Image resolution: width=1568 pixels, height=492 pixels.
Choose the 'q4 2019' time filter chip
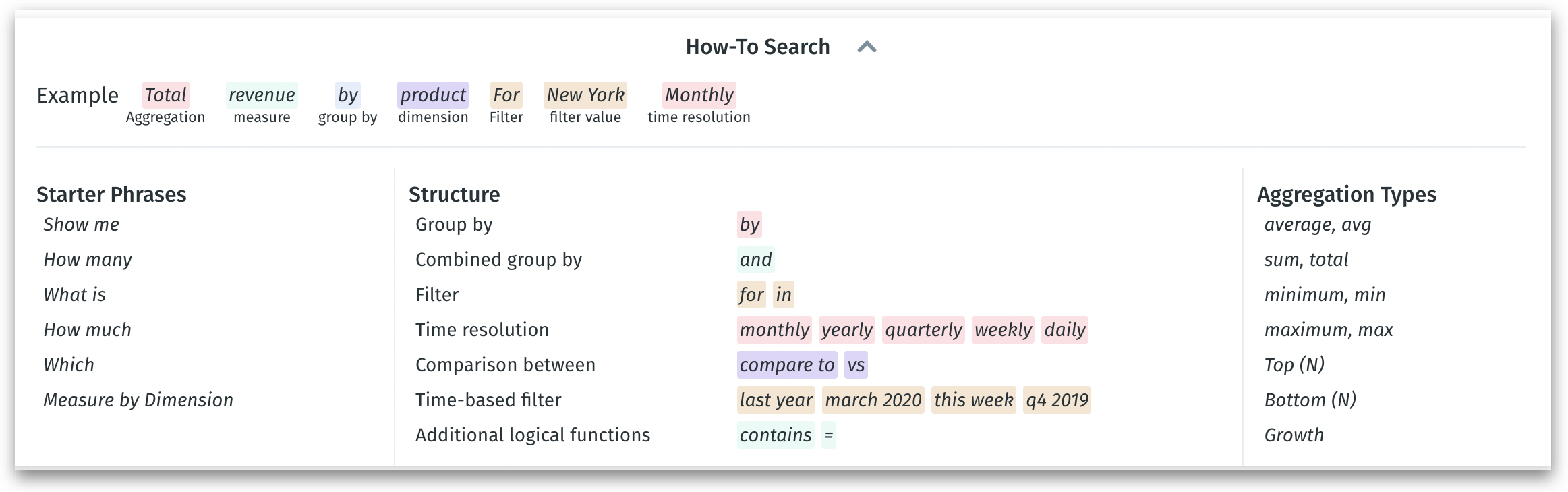pos(1057,400)
